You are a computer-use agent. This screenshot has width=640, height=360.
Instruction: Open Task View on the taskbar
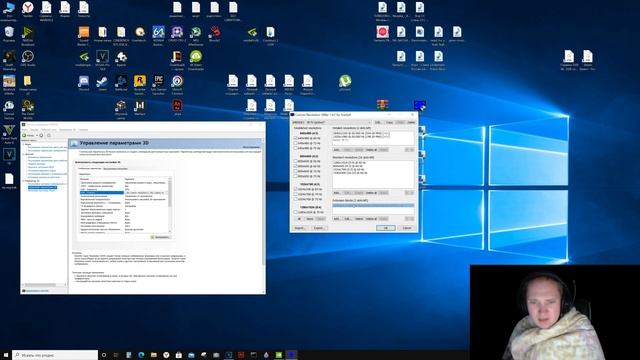tap(116, 355)
